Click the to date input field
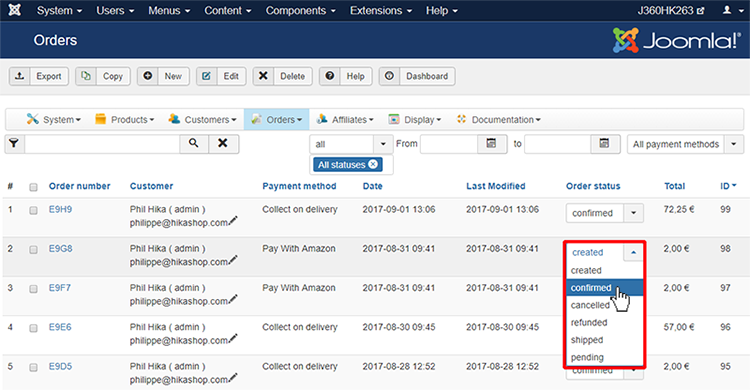Screen dimensions: 750x390 (557, 144)
